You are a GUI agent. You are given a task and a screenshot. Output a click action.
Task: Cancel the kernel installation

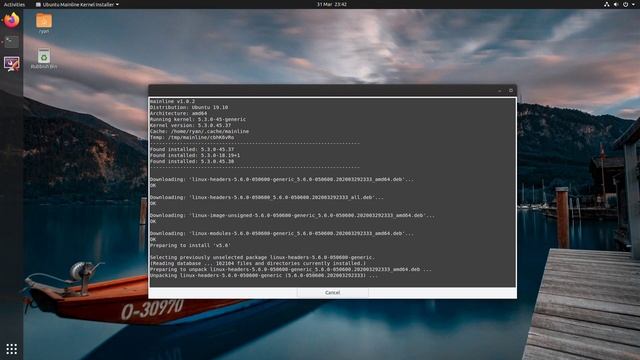332,293
